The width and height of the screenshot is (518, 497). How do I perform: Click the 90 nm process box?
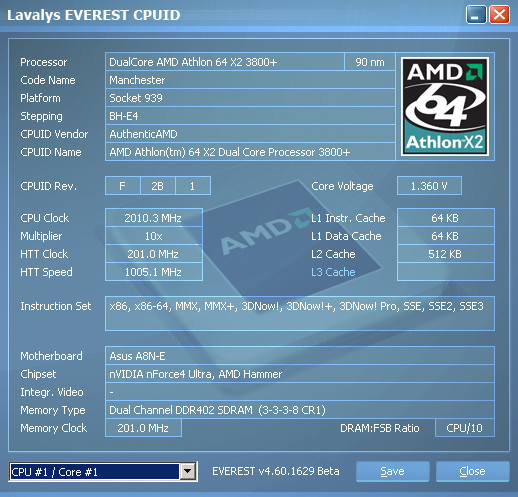coord(370,62)
